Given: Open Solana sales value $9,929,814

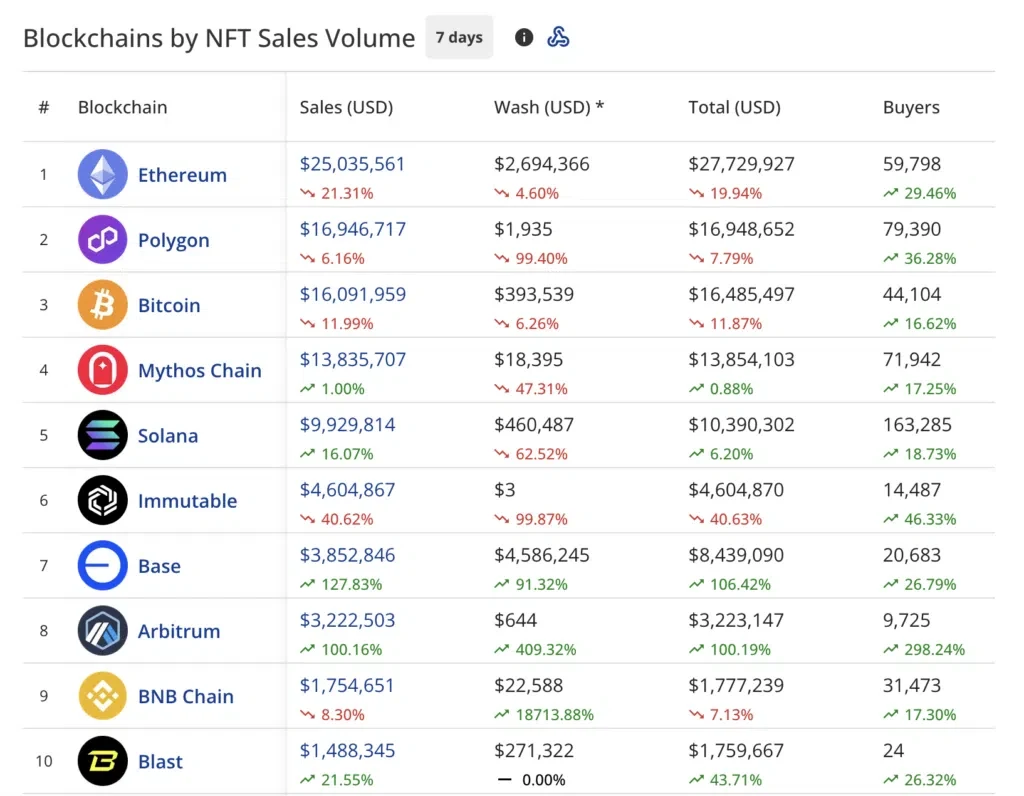Looking at the screenshot, I should point(347,424).
